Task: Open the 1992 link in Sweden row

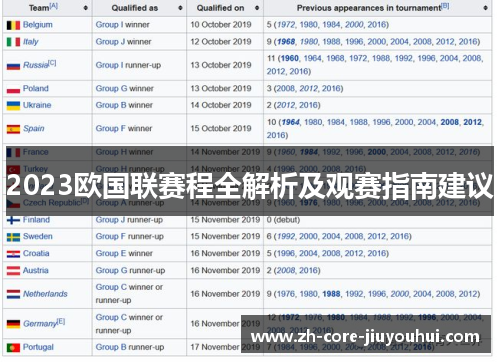Action: (x=286, y=237)
